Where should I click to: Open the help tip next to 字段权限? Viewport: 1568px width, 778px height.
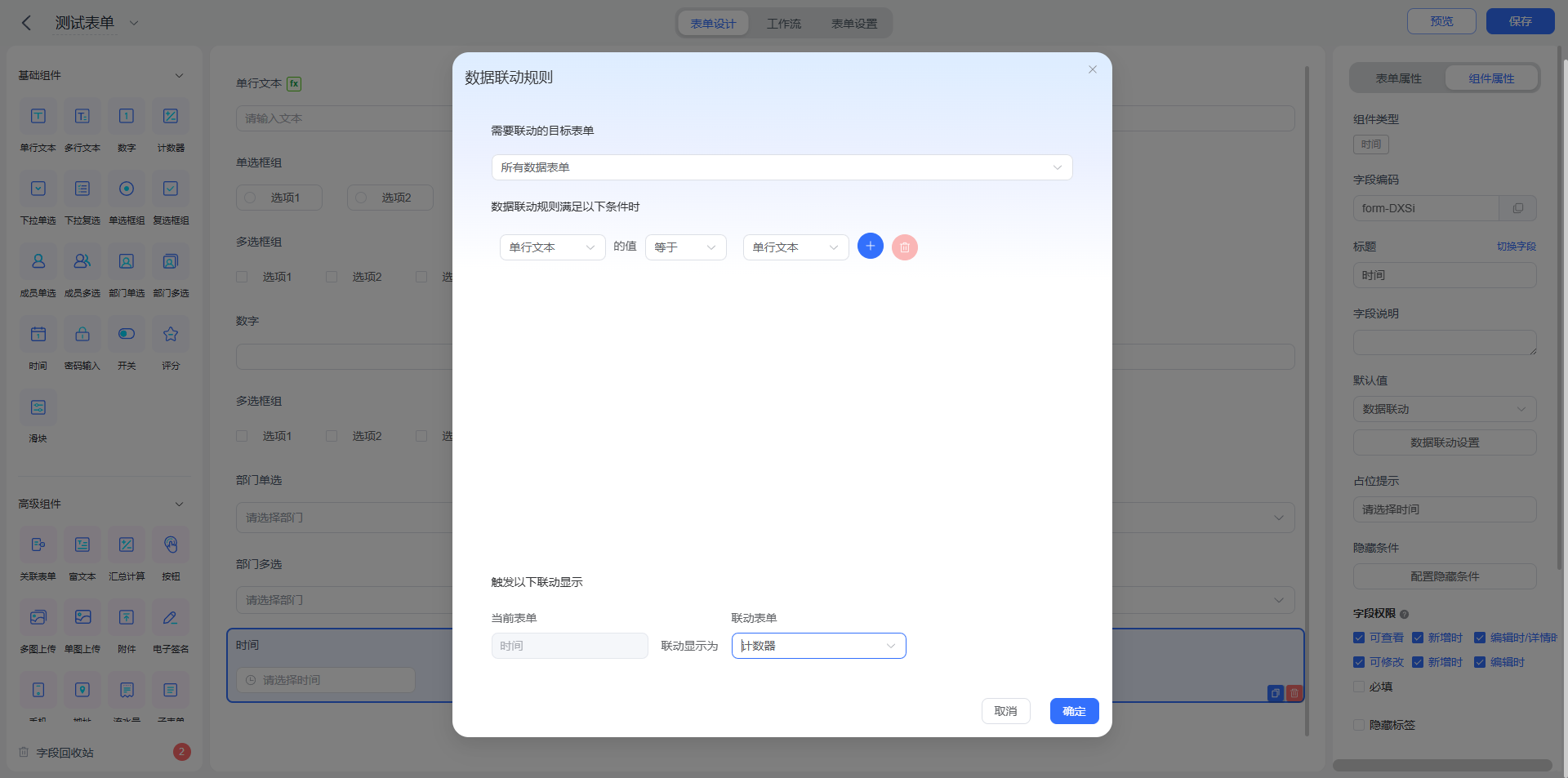tap(1404, 614)
